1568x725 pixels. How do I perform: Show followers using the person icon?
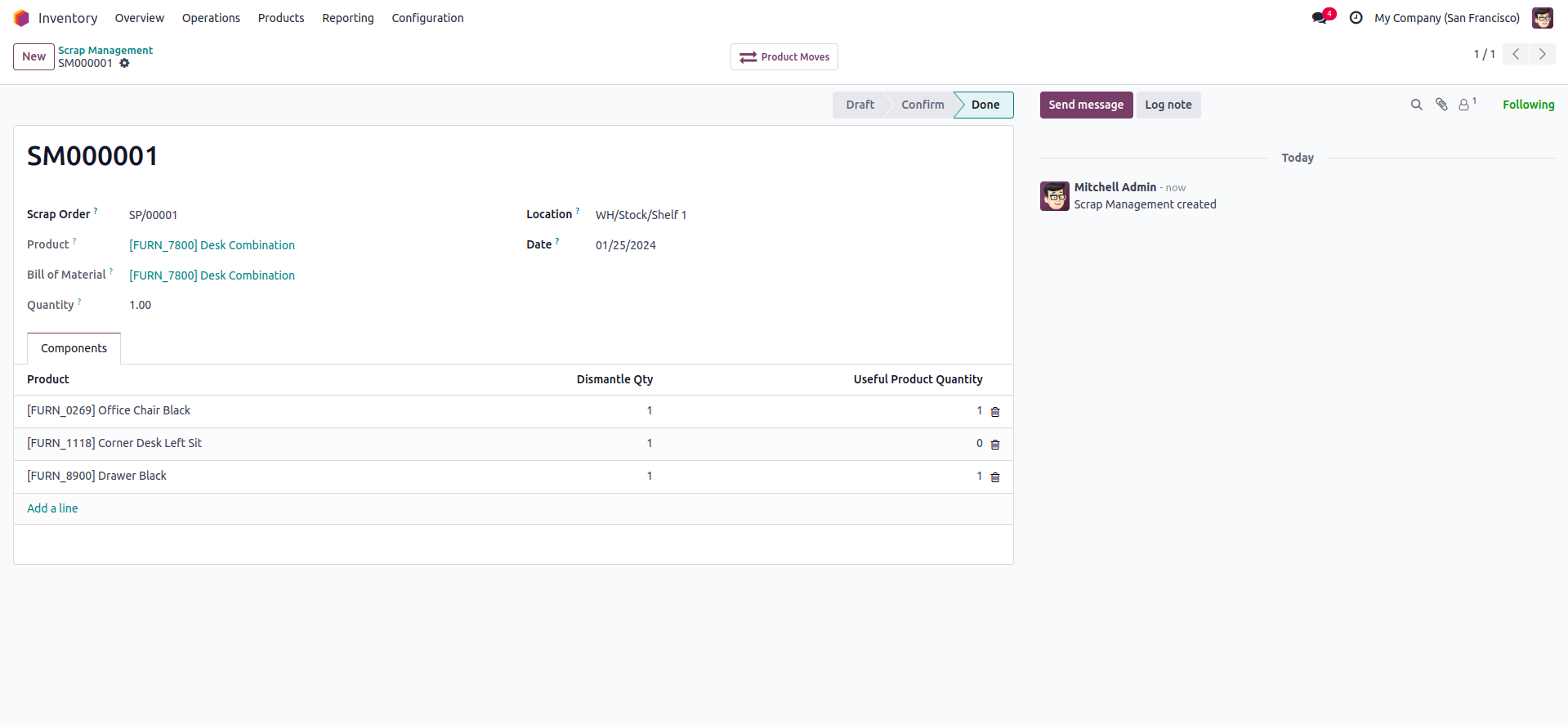click(x=1465, y=105)
